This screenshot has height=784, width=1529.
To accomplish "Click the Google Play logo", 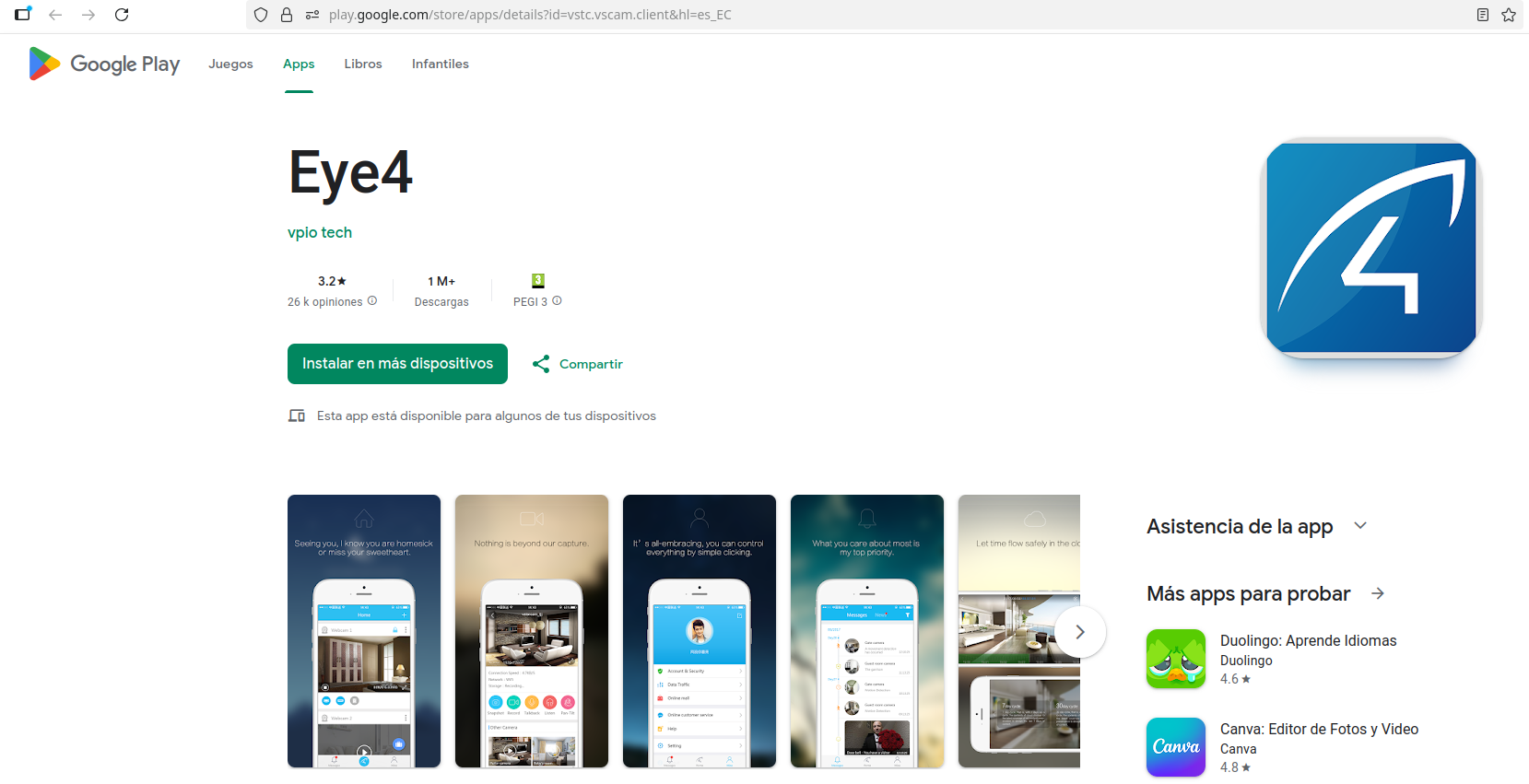I will coord(104,64).
